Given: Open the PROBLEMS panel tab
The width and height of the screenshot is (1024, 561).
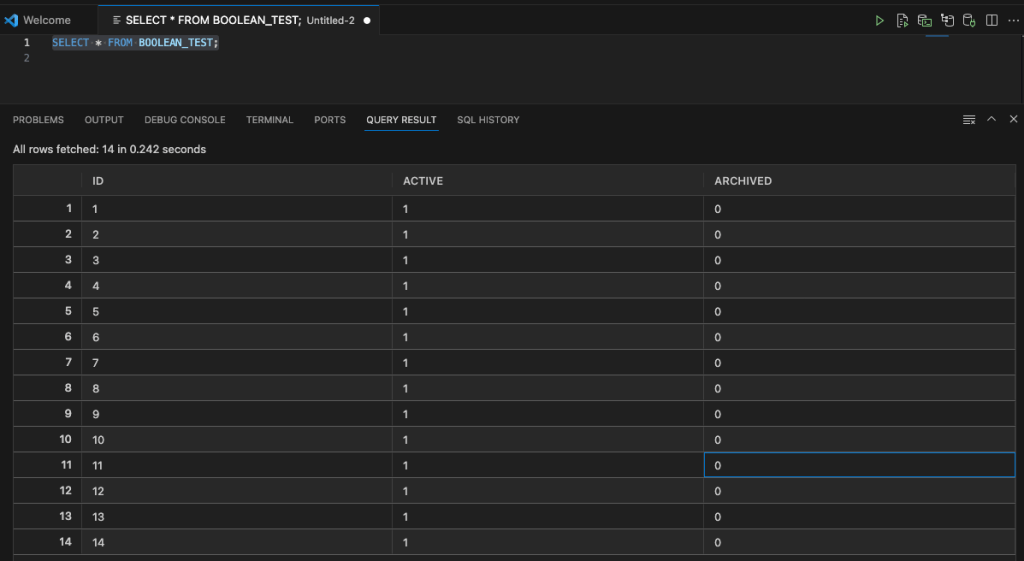Looking at the screenshot, I should (38, 120).
